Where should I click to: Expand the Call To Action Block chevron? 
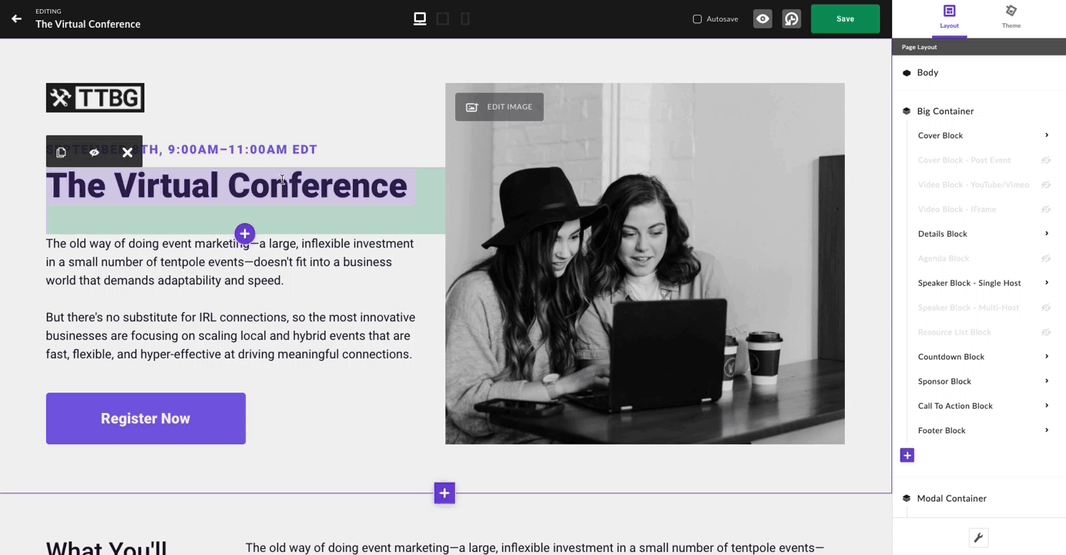[1046, 405]
